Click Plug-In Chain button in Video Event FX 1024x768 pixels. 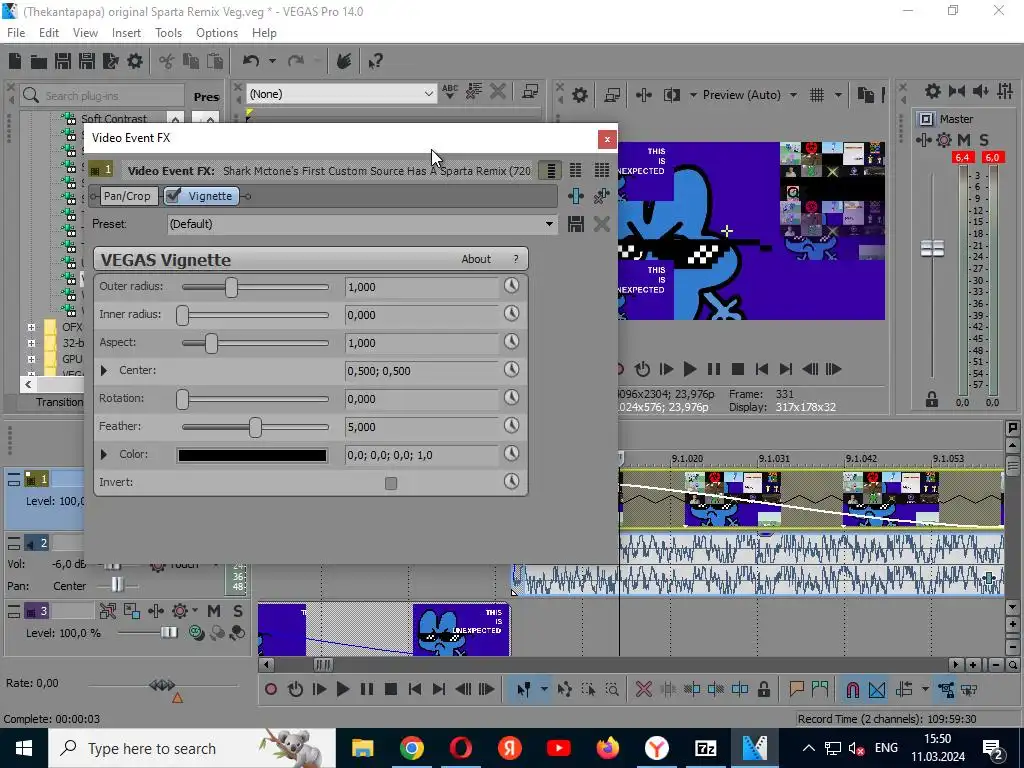(x=575, y=196)
